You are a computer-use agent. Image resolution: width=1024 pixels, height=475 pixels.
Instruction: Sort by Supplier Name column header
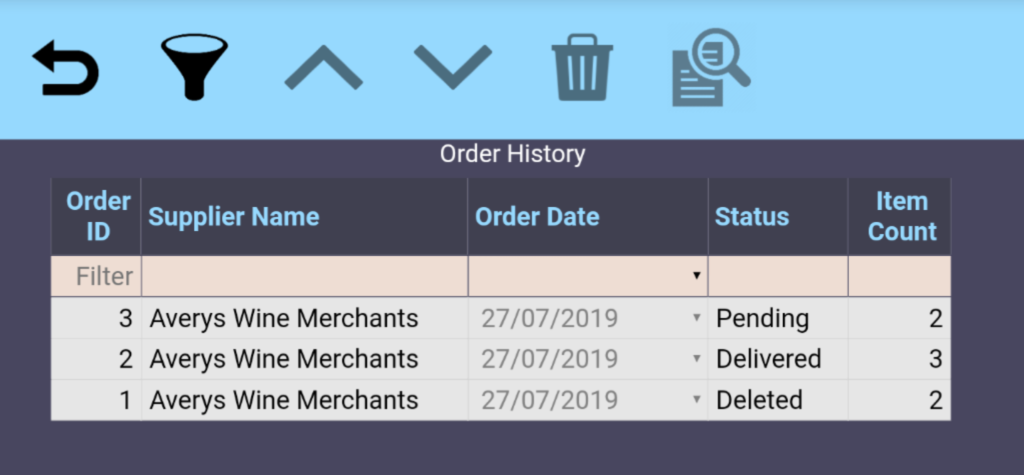(234, 217)
